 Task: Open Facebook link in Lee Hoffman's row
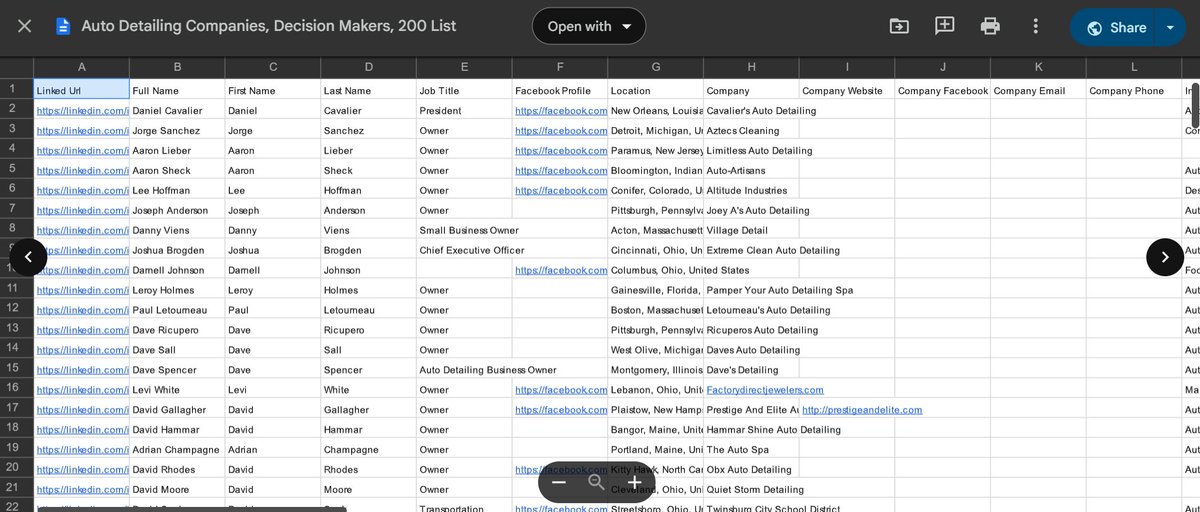pos(561,190)
